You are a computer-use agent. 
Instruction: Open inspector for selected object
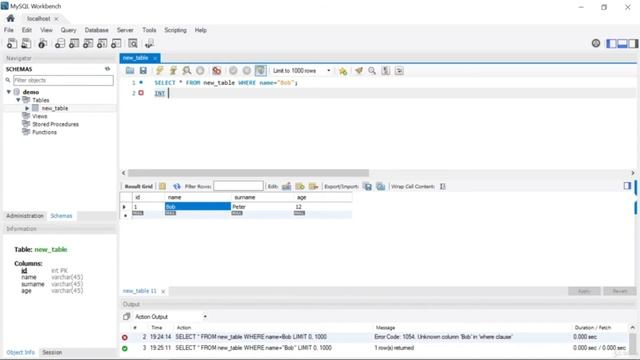point(42,43)
